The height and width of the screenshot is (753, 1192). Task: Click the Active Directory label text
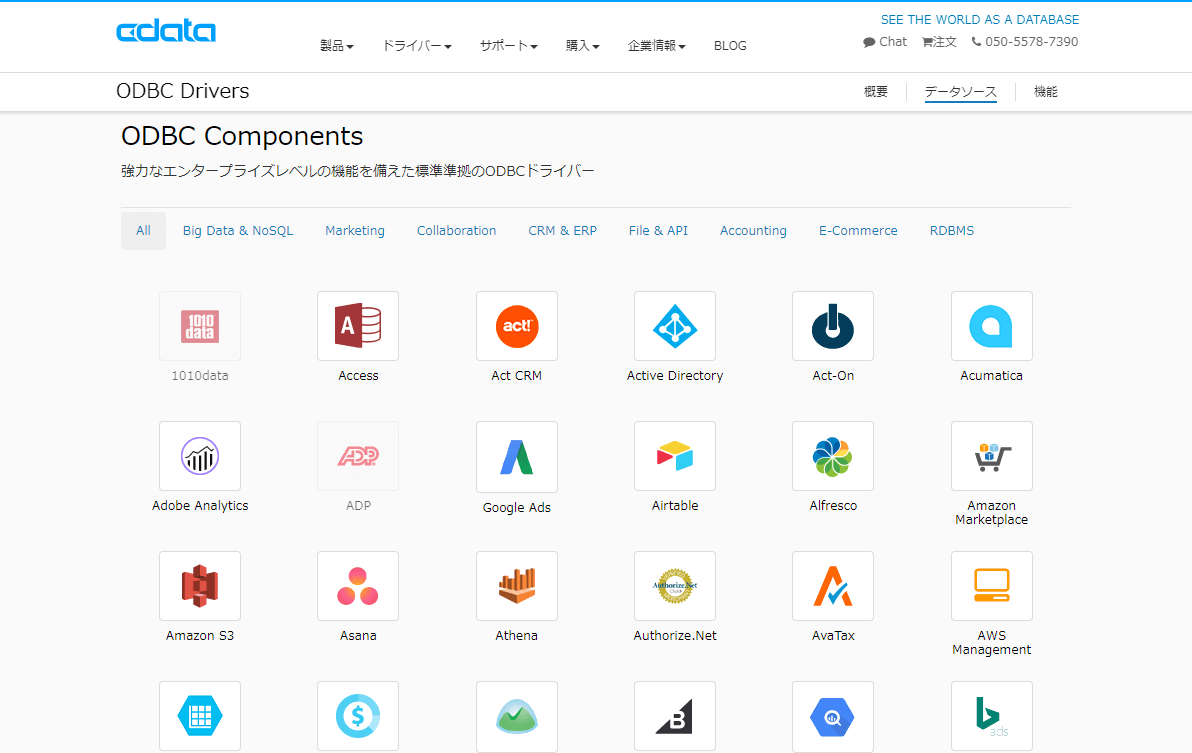tap(675, 375)
